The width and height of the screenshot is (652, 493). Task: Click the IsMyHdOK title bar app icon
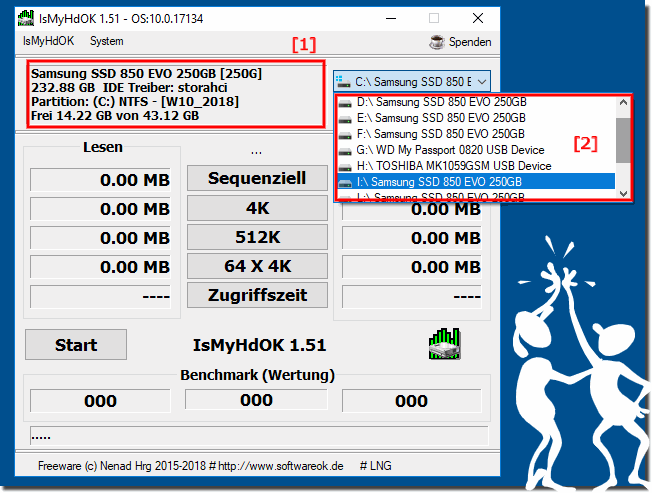(26, 19)
